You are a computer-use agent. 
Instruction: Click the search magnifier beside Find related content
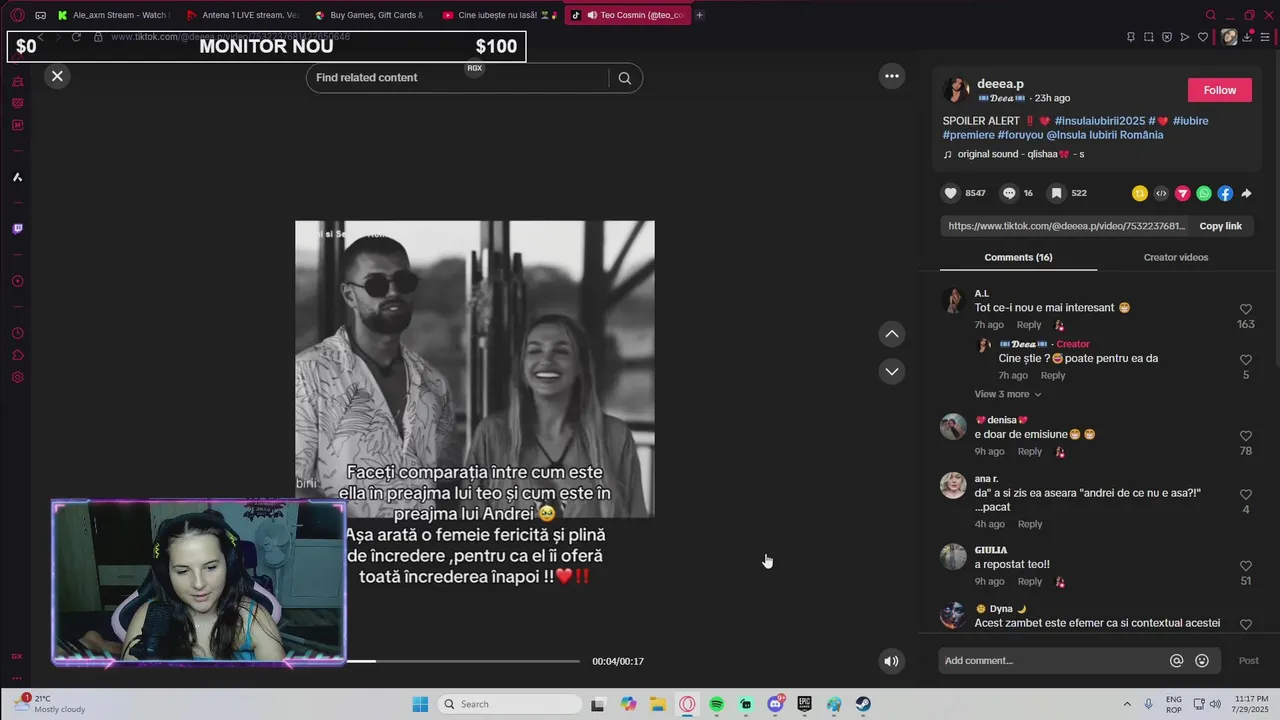point(625,78)
